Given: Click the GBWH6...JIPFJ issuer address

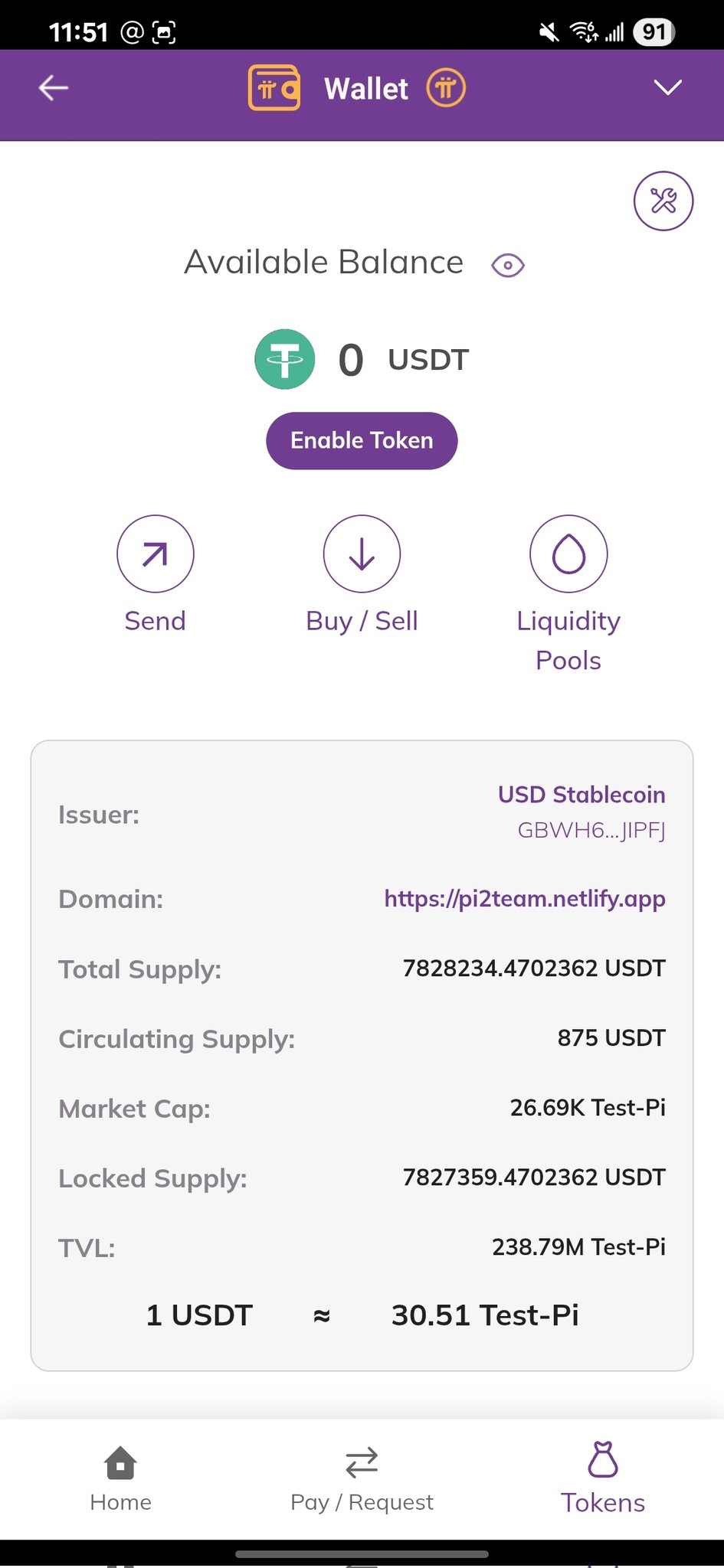Looking at the screenshot, I should [591, 830].
